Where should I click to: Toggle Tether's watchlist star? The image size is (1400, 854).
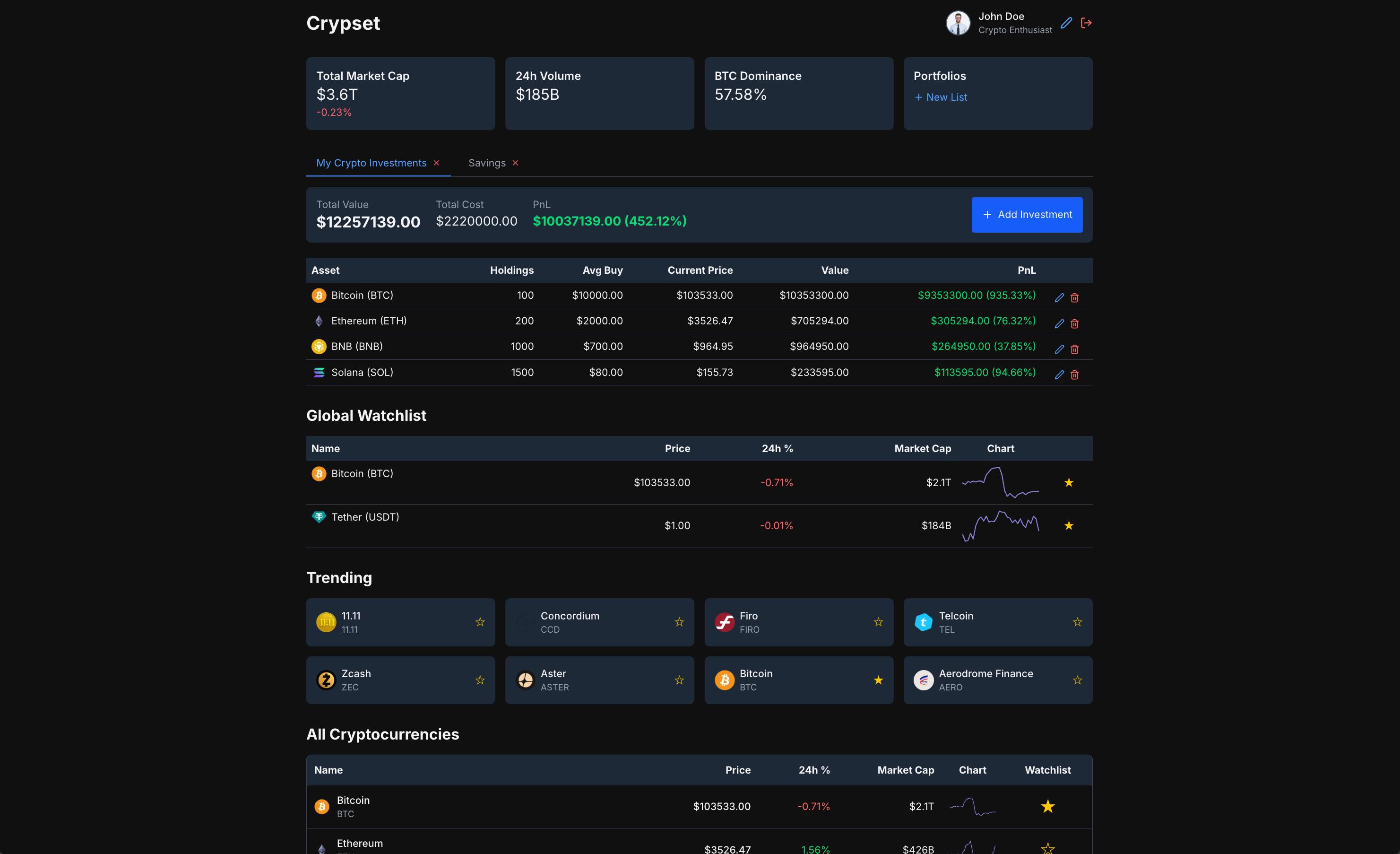click(1069, 525)
